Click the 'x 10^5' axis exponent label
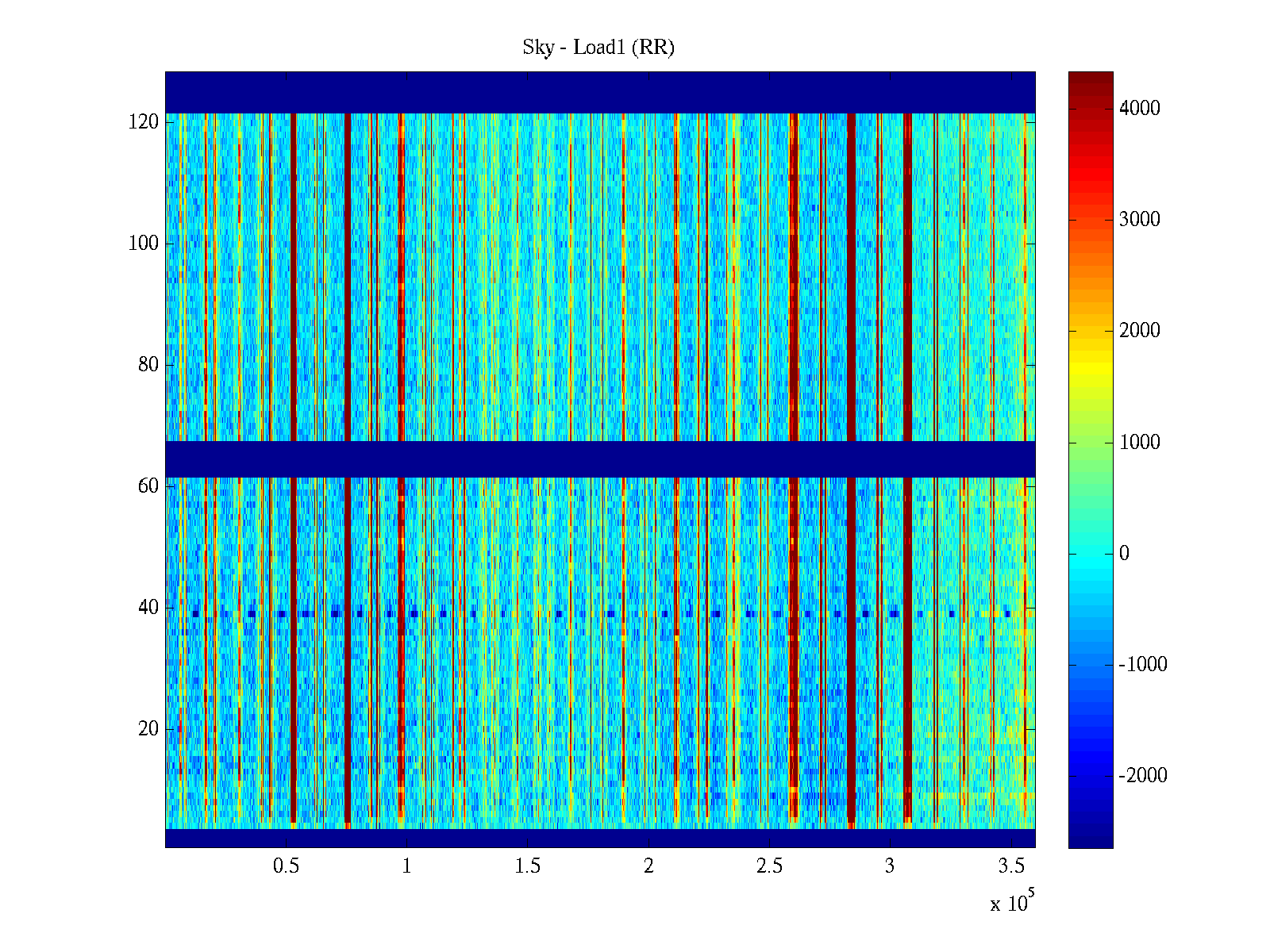 [x=1011, y=902]
